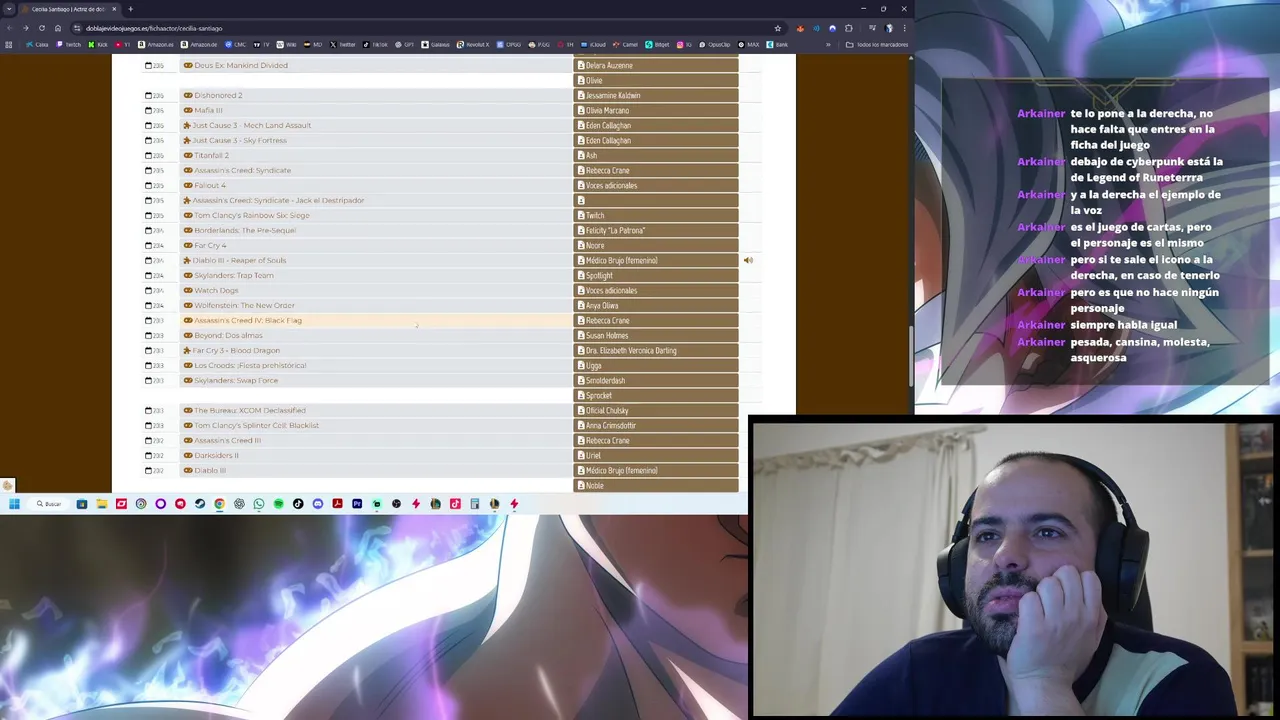
Task: Select the Oficial Chulsky character entry
Action: (x=656, y=410)
